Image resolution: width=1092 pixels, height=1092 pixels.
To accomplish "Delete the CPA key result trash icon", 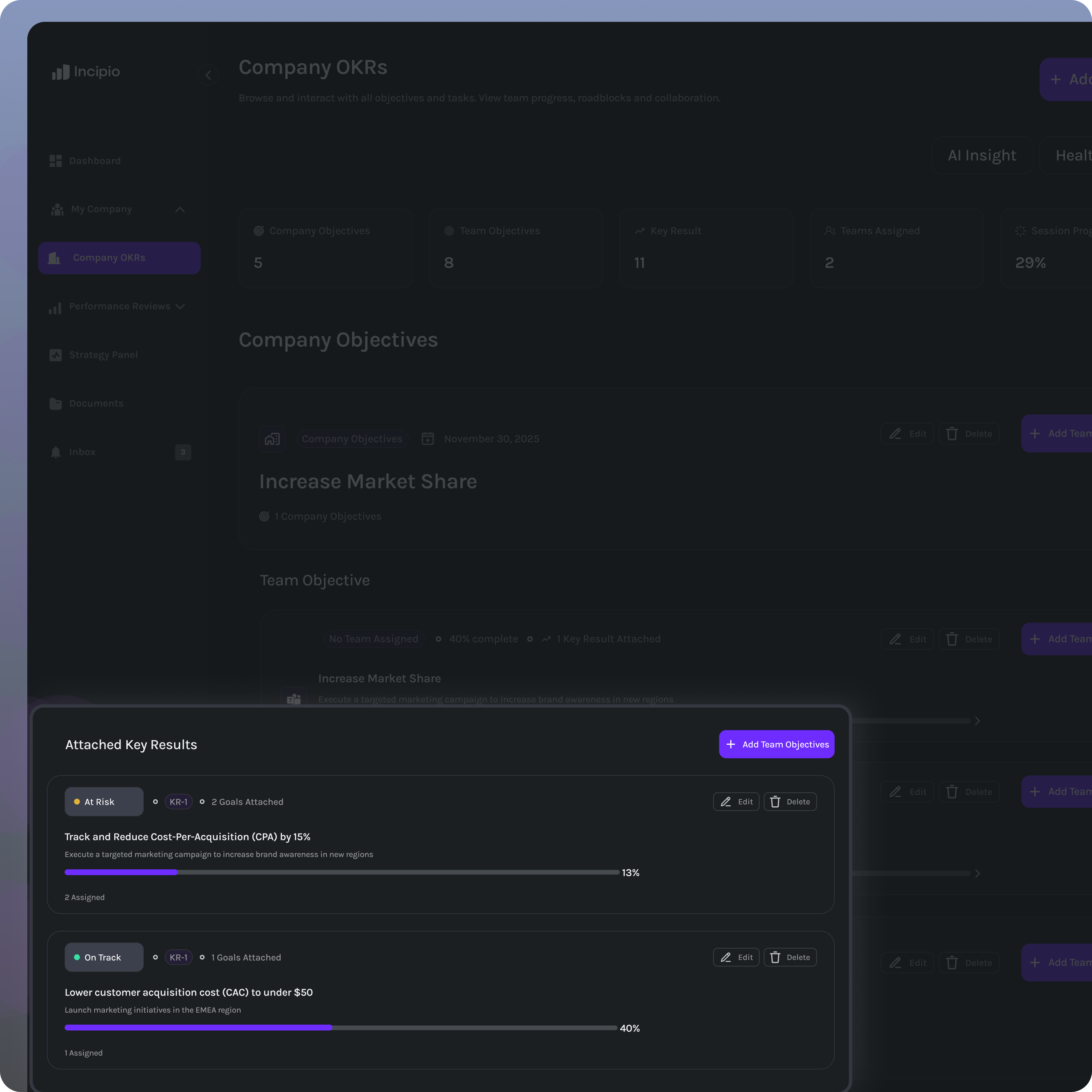I will tap(775, 802).
